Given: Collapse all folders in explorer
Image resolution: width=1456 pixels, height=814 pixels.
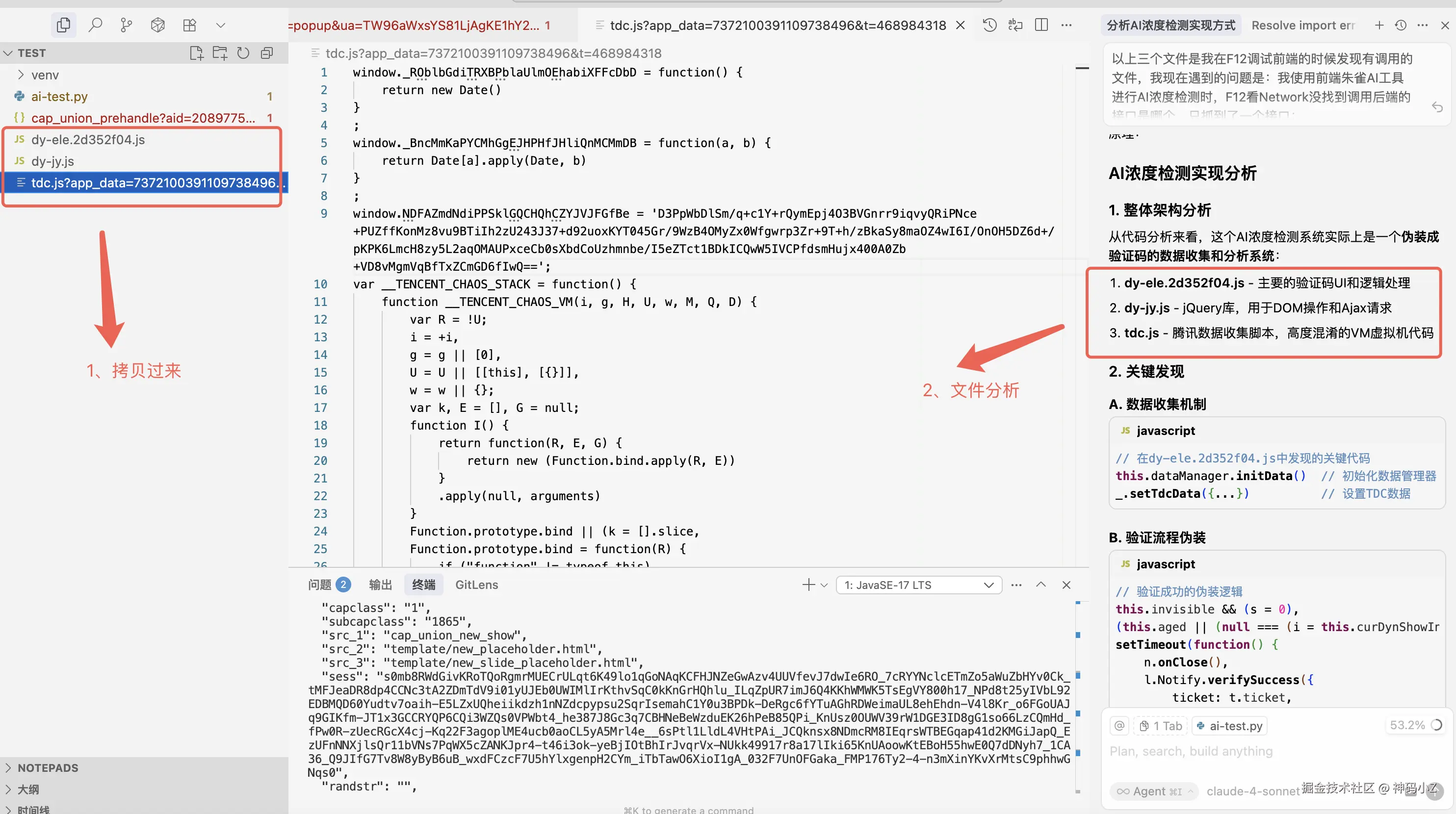Looking at the screenshot, I should pos(267,53).
